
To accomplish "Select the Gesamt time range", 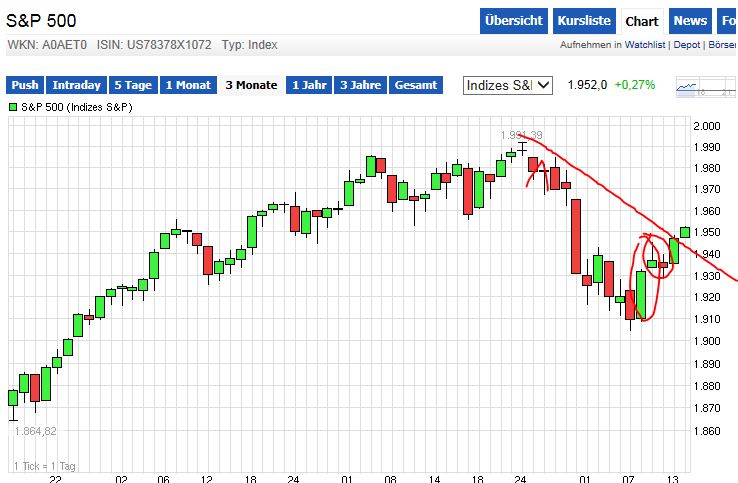I will click(x=416, y=85).
